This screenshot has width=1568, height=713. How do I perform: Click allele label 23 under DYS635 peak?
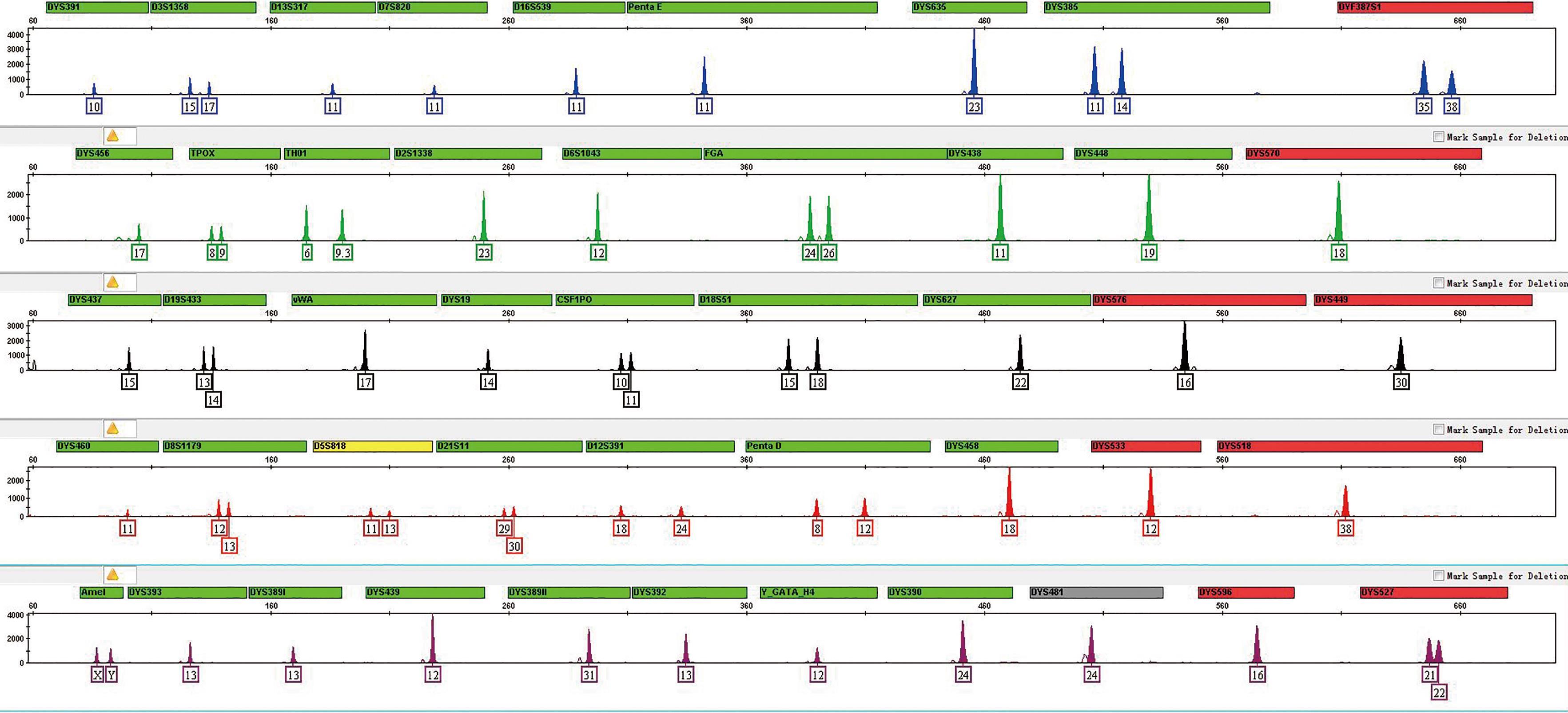(974, 107)
